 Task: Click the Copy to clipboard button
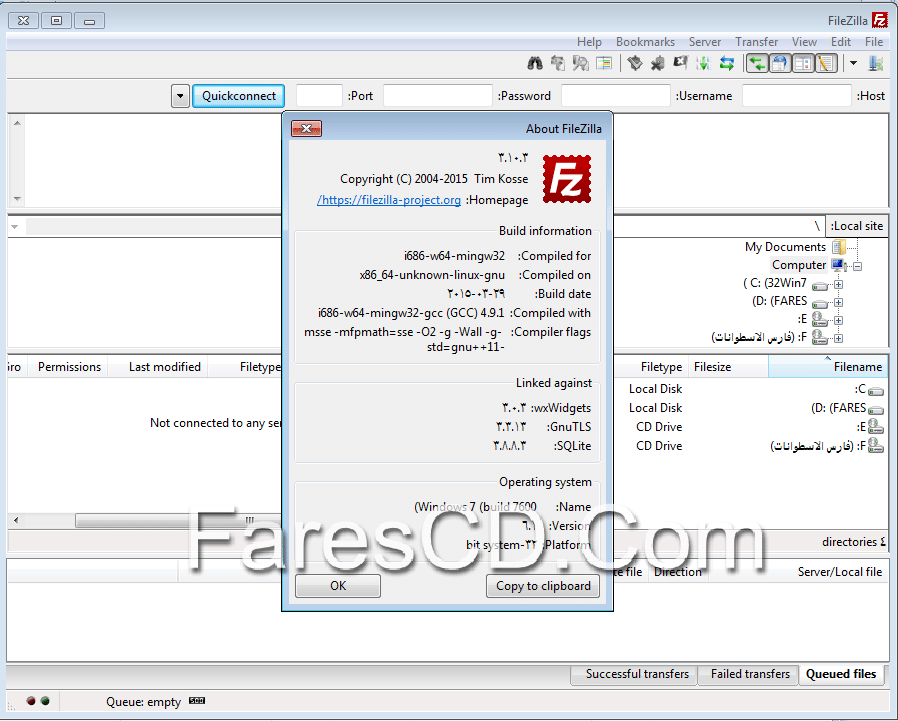(543, 586)
